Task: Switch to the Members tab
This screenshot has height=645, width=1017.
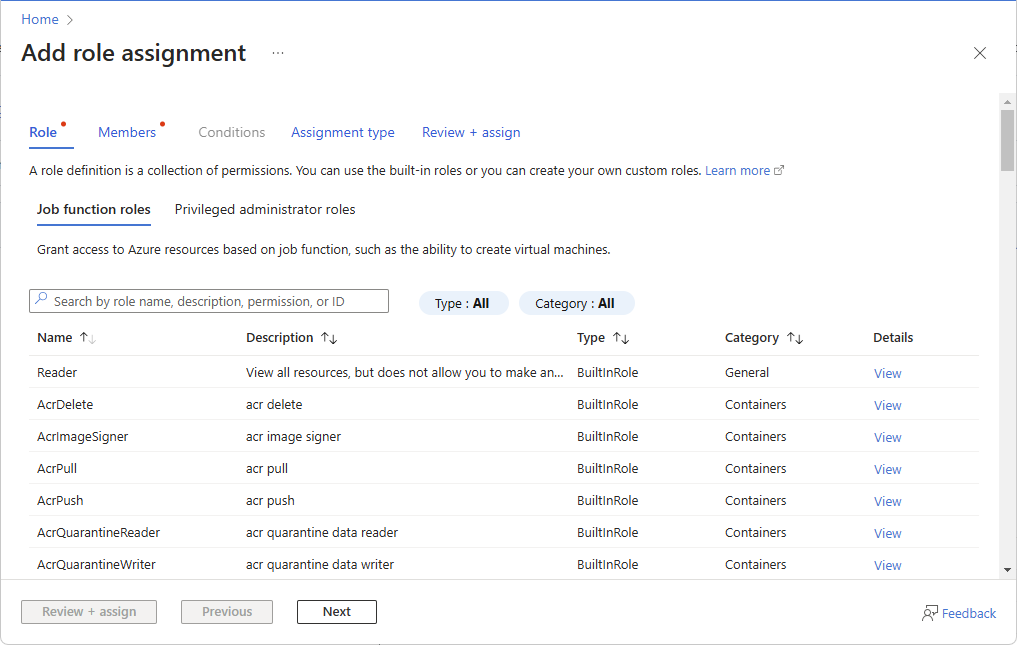Action: pos(127,132)
